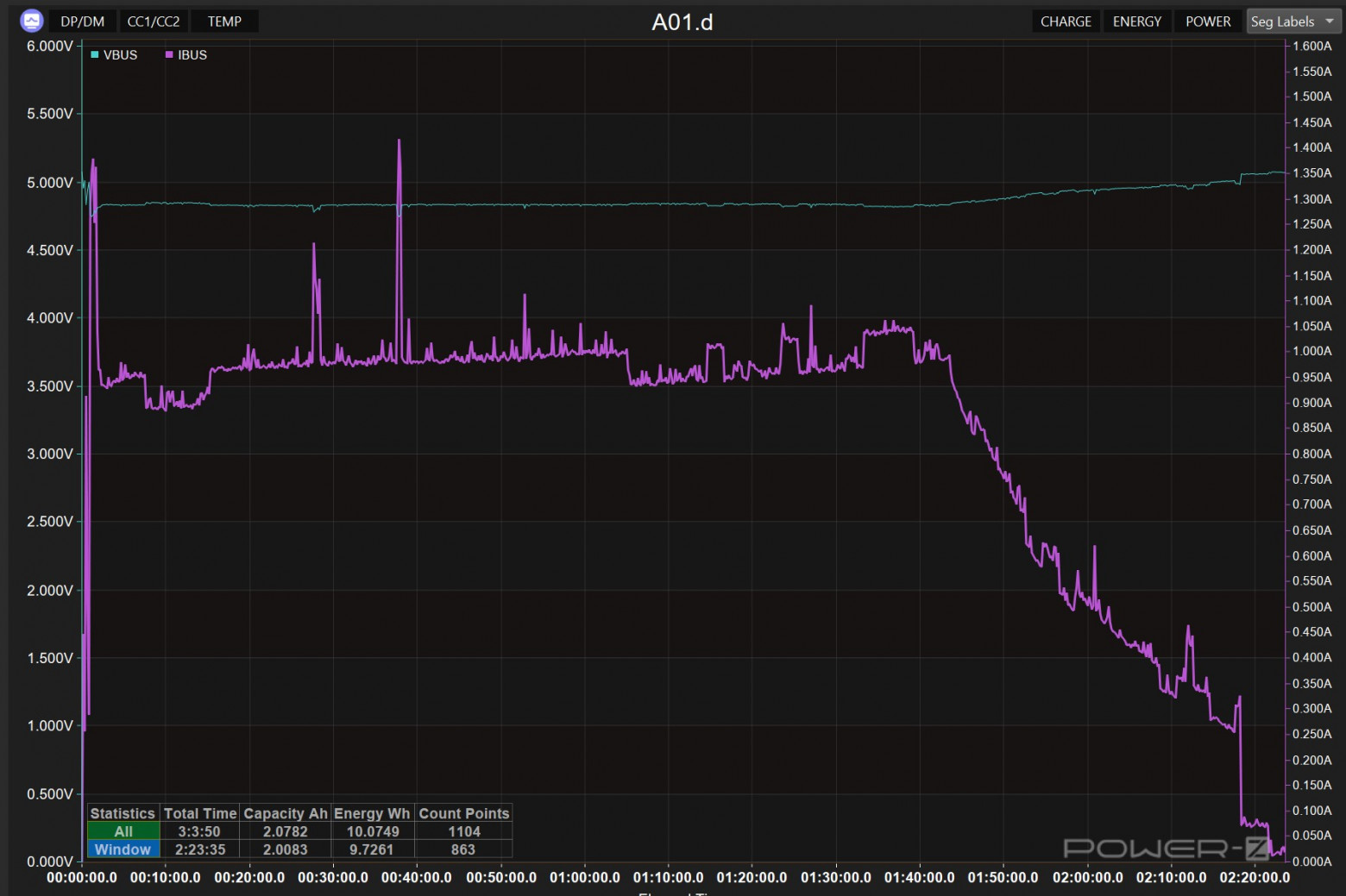Click window time value 2:23:35

point(200,849)
